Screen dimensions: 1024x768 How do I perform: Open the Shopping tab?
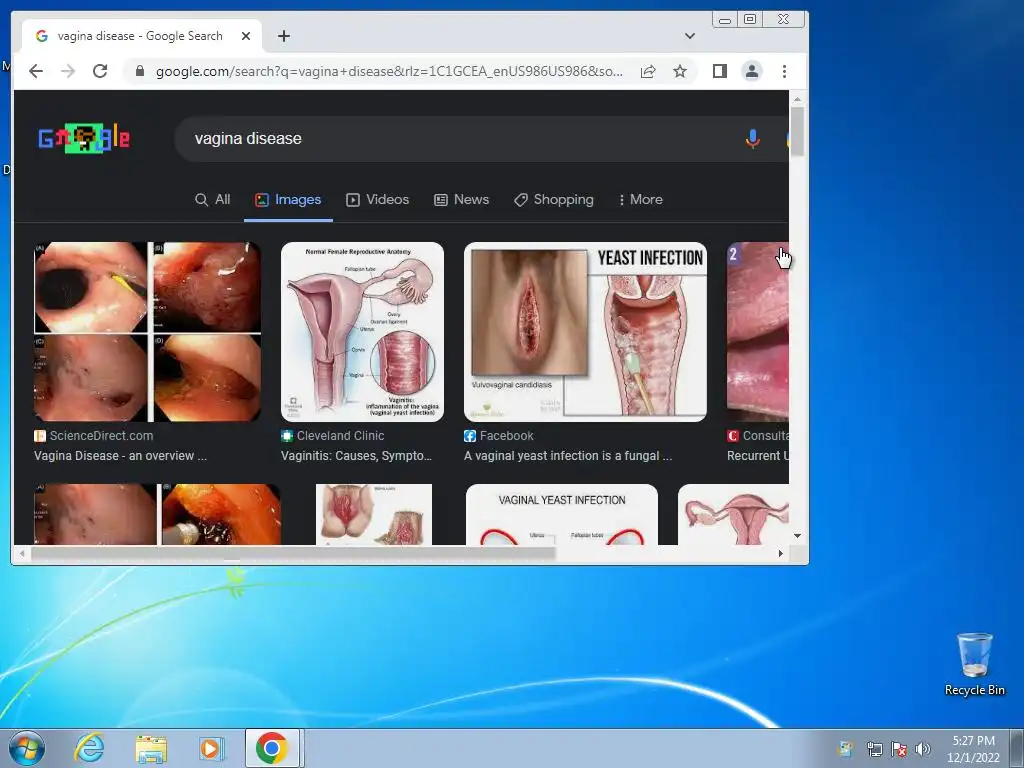[554, 200]
